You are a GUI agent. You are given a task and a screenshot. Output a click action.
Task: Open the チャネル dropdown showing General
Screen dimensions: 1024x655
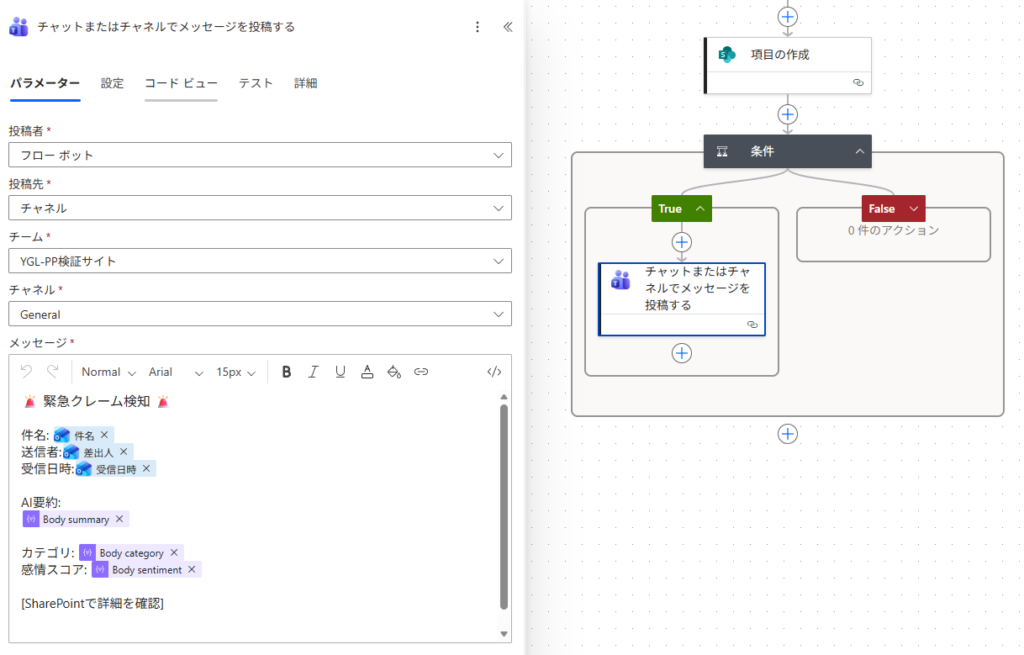click(x=260, y=314)
